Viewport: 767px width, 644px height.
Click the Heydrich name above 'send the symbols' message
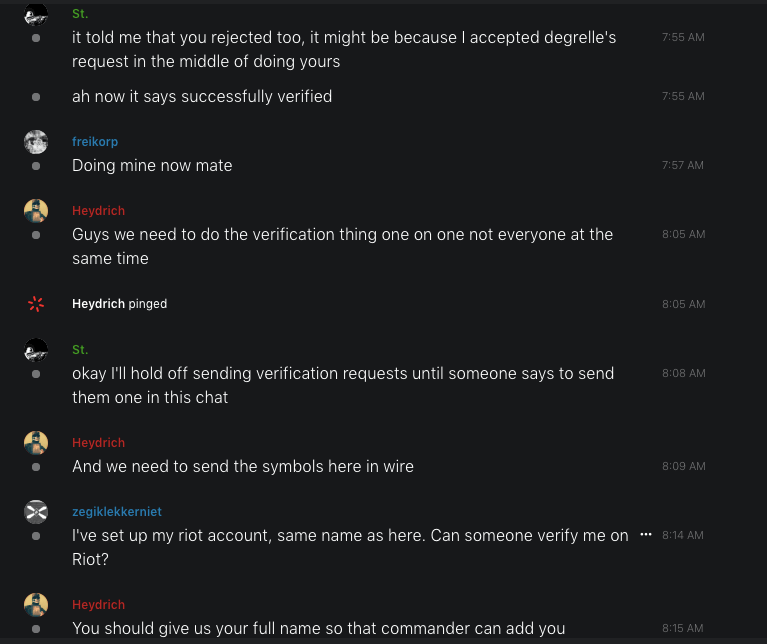[x=98, y=443]
